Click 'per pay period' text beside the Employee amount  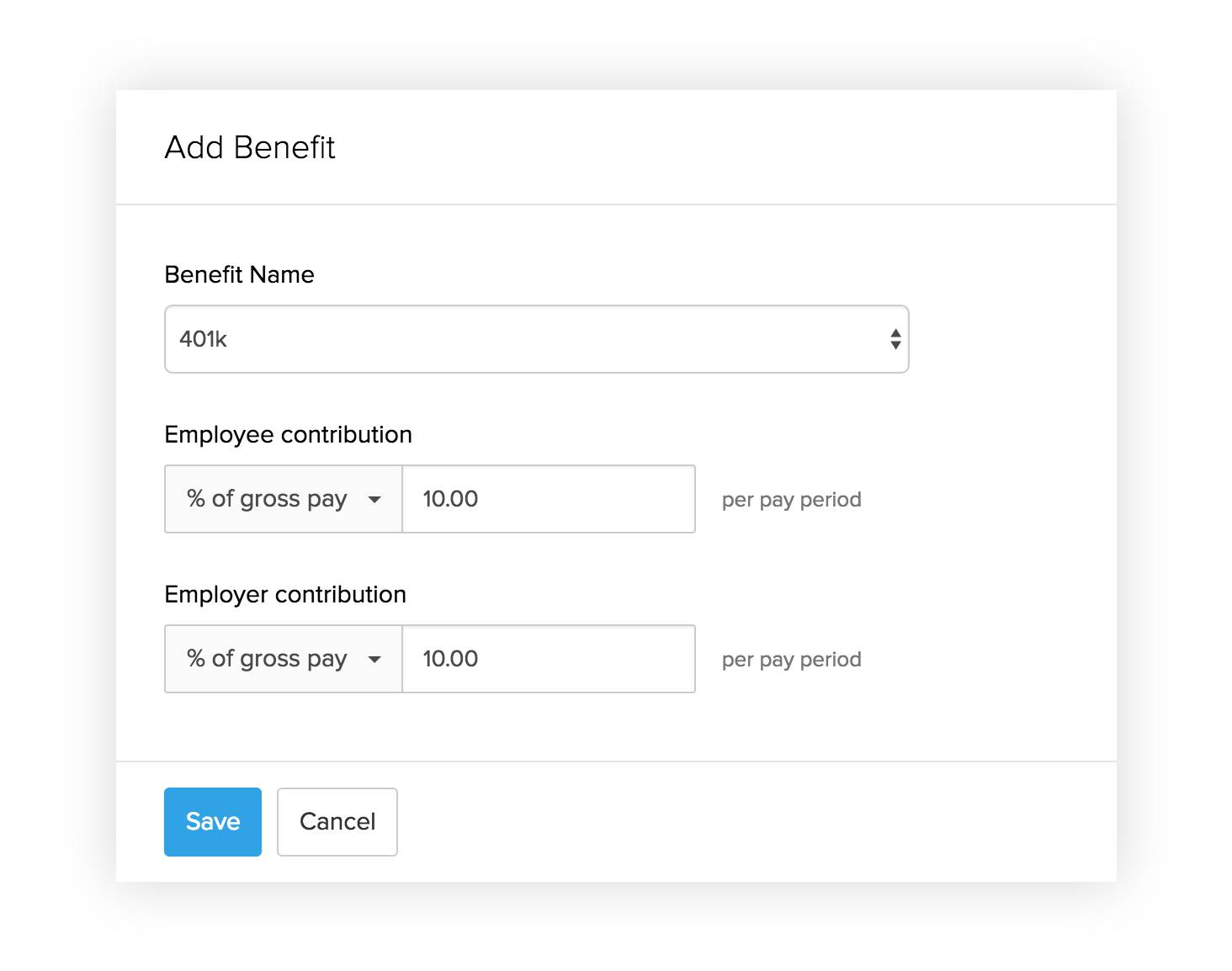[x=792, y=500]
